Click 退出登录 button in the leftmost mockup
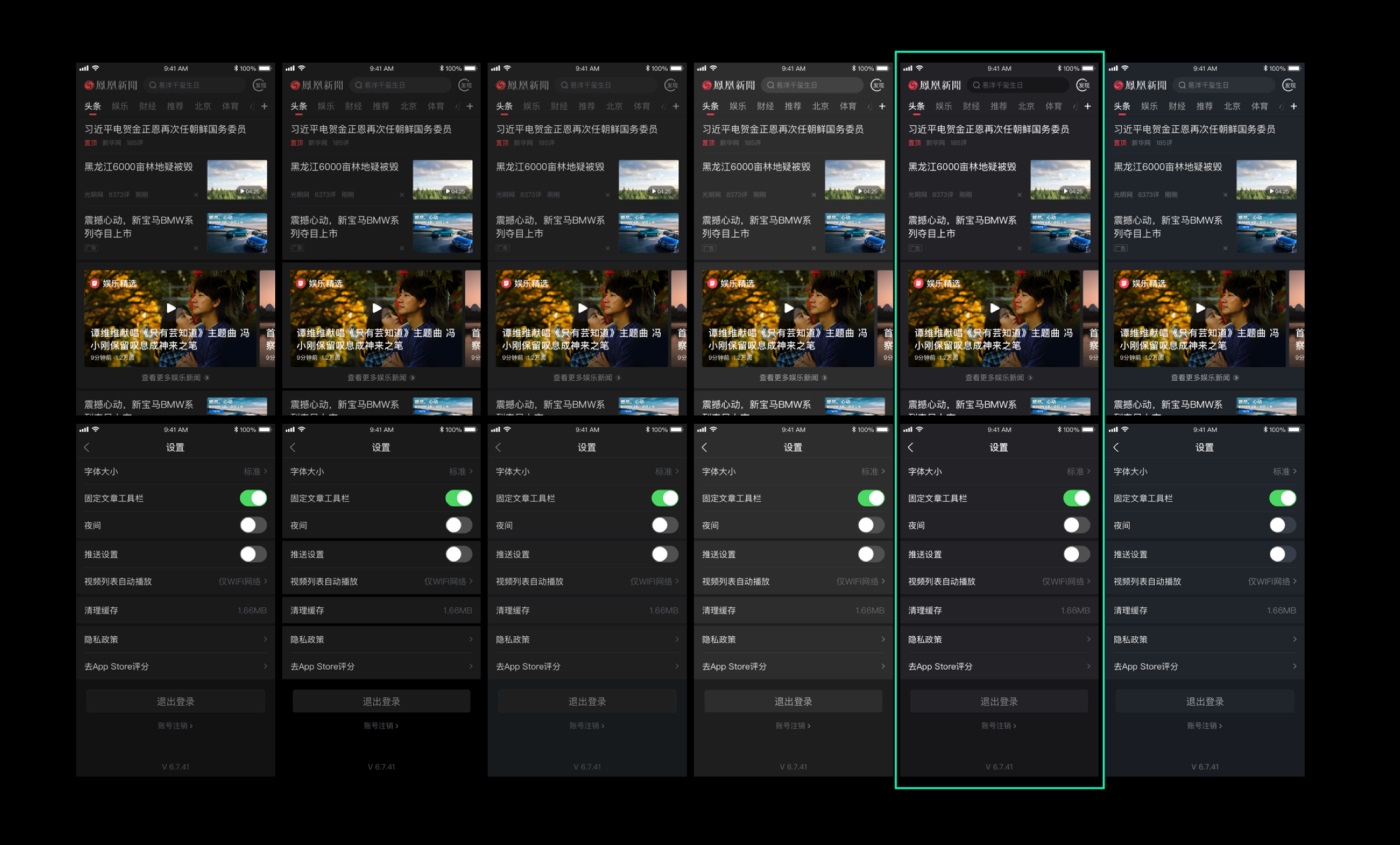The image size is (1400, 845). 175,701
